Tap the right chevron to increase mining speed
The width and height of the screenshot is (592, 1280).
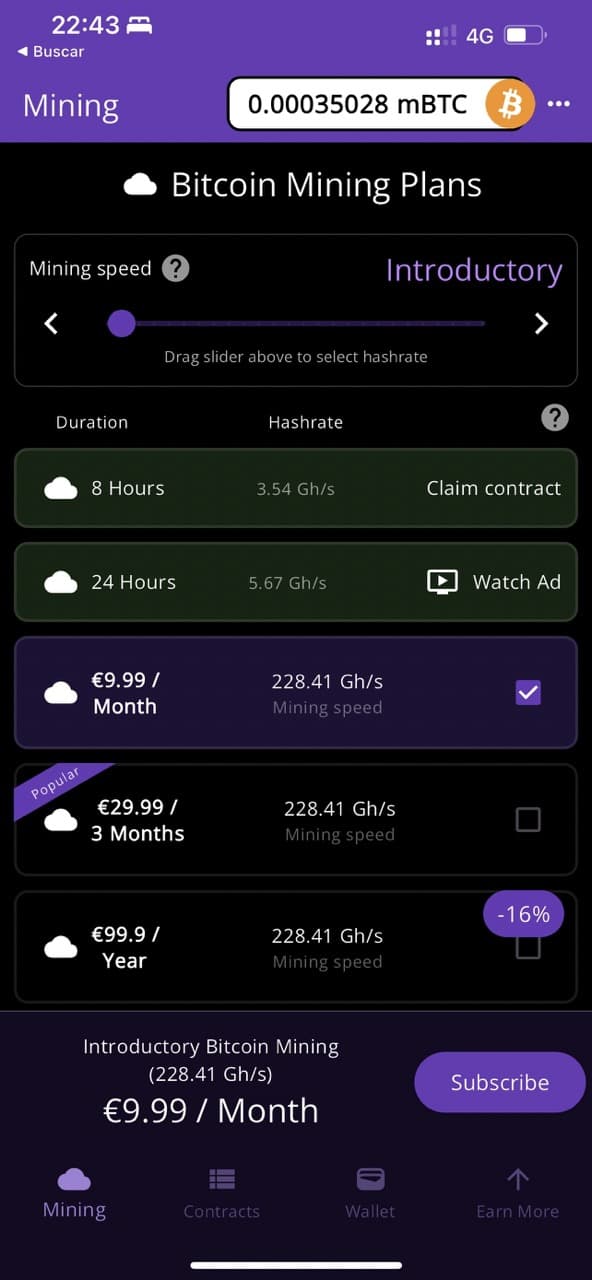point(541,323)
